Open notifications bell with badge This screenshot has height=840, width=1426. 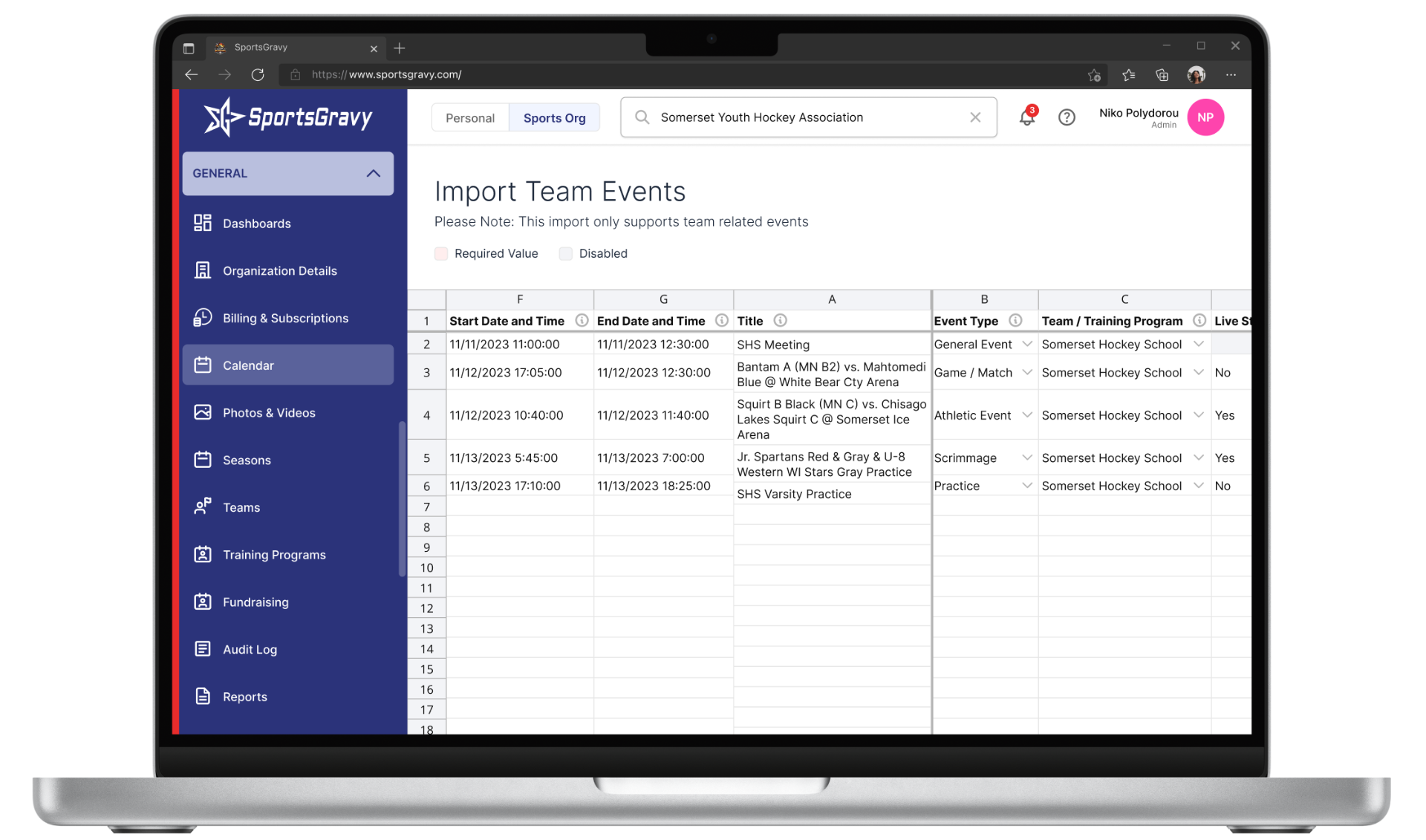coord(1027,117)
